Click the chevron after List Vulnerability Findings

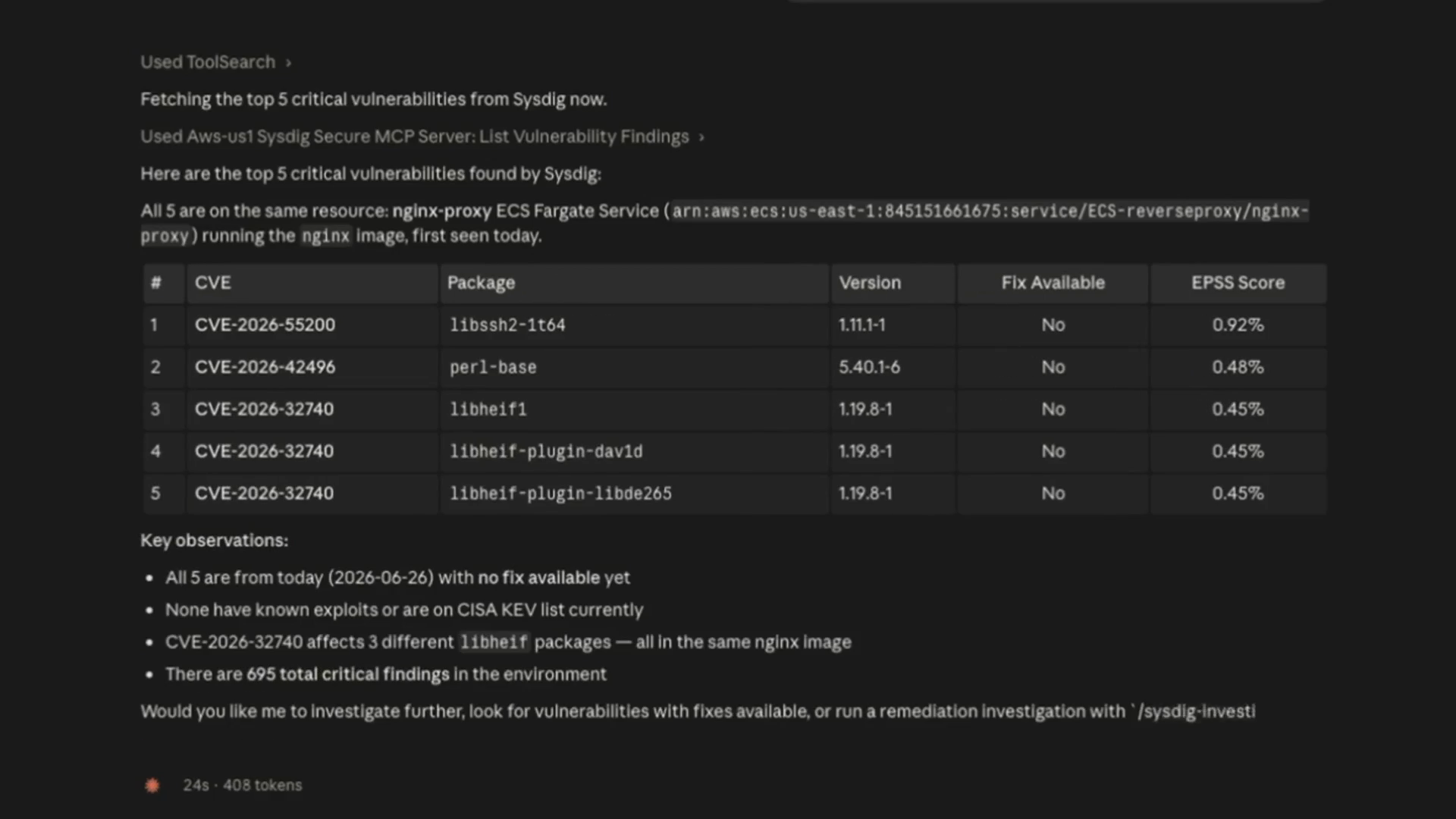[x=701, y=137]
